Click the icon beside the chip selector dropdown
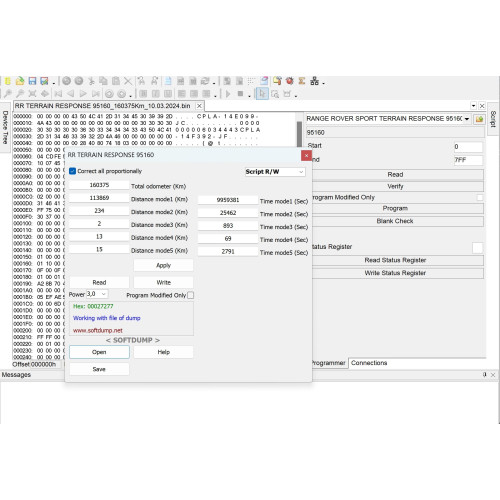Screen dimensions: 500x500 [479, 119]
